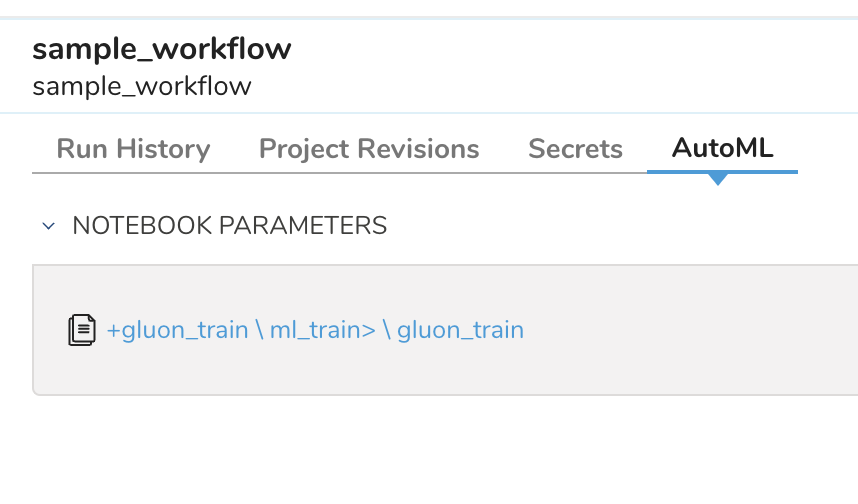Select the sample_workflow subtitle text
858x504 pixels.
tap(142, 86)
